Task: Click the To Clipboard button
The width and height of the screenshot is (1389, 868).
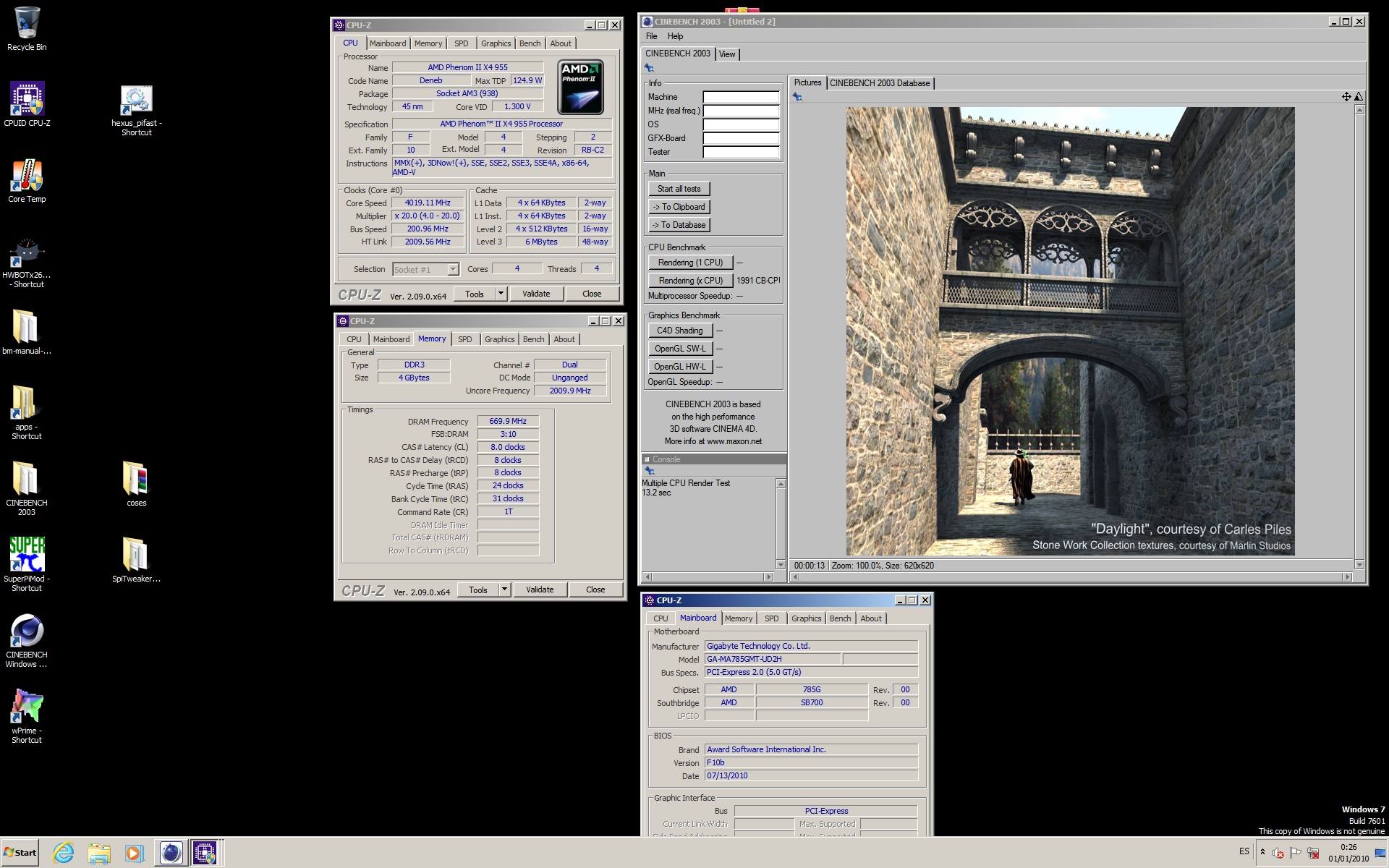Action: (x=679, y=207)
